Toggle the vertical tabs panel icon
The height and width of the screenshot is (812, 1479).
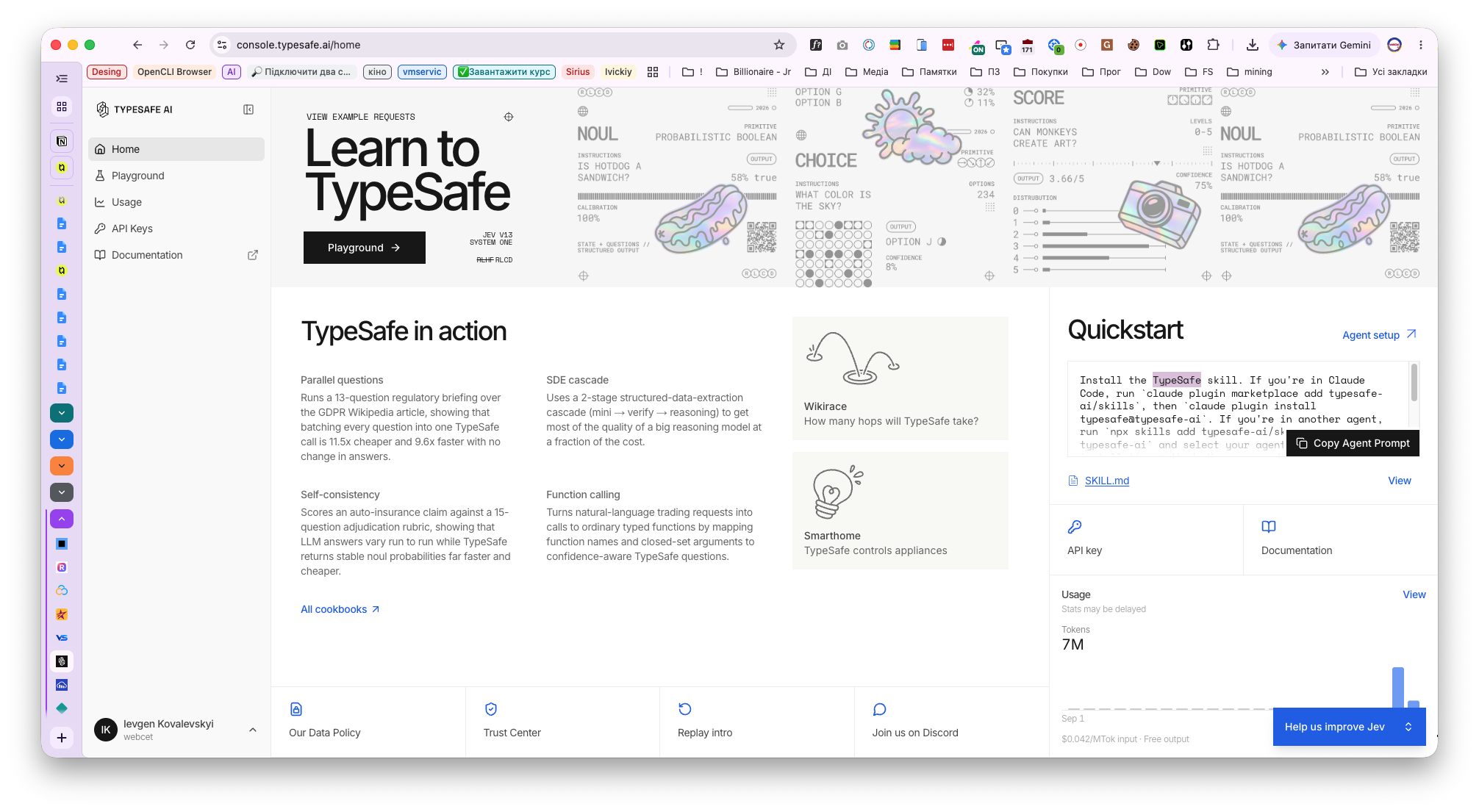point(62,79)
